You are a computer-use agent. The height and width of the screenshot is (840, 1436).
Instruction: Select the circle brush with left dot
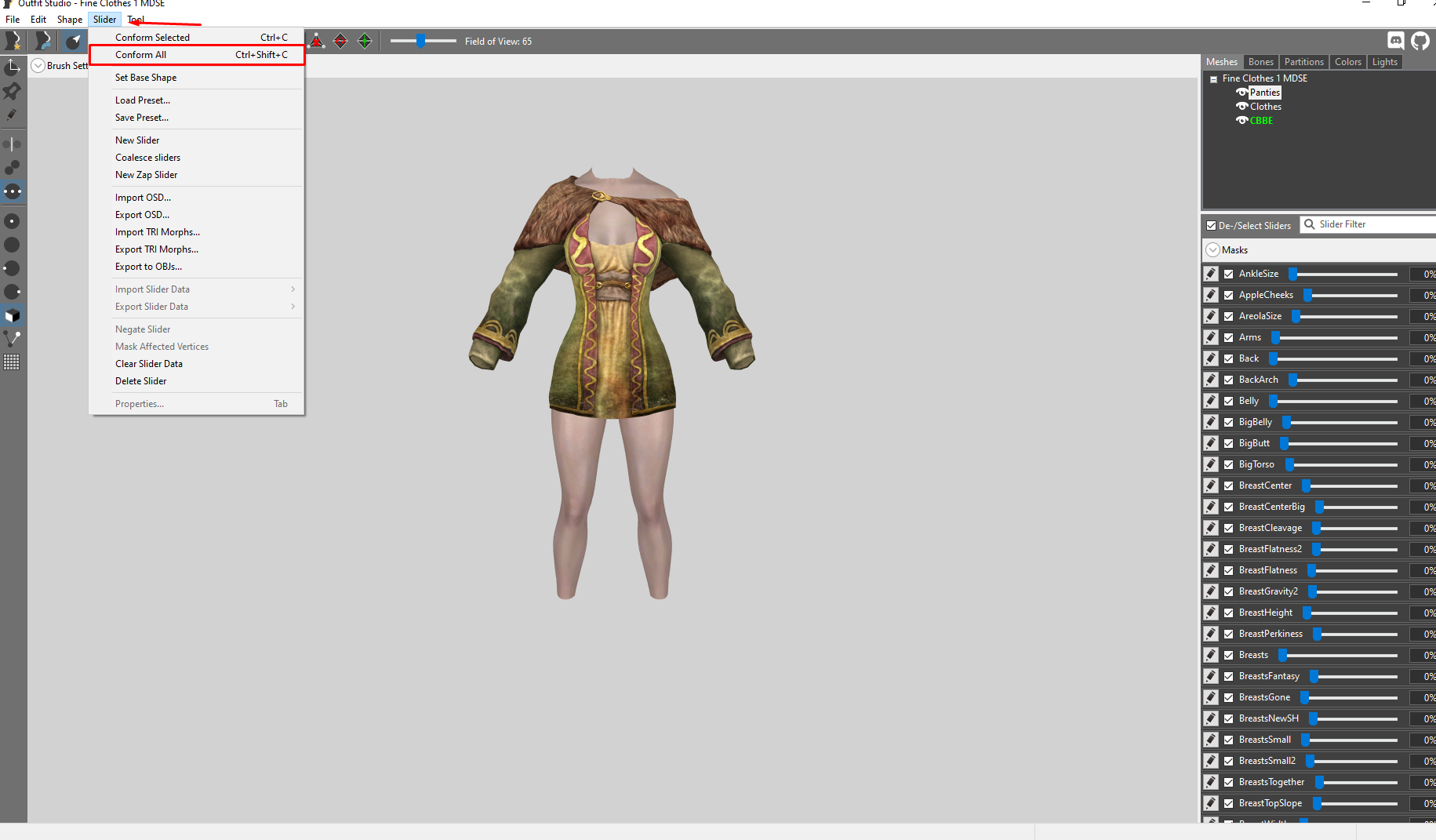[x=13, y=268]
